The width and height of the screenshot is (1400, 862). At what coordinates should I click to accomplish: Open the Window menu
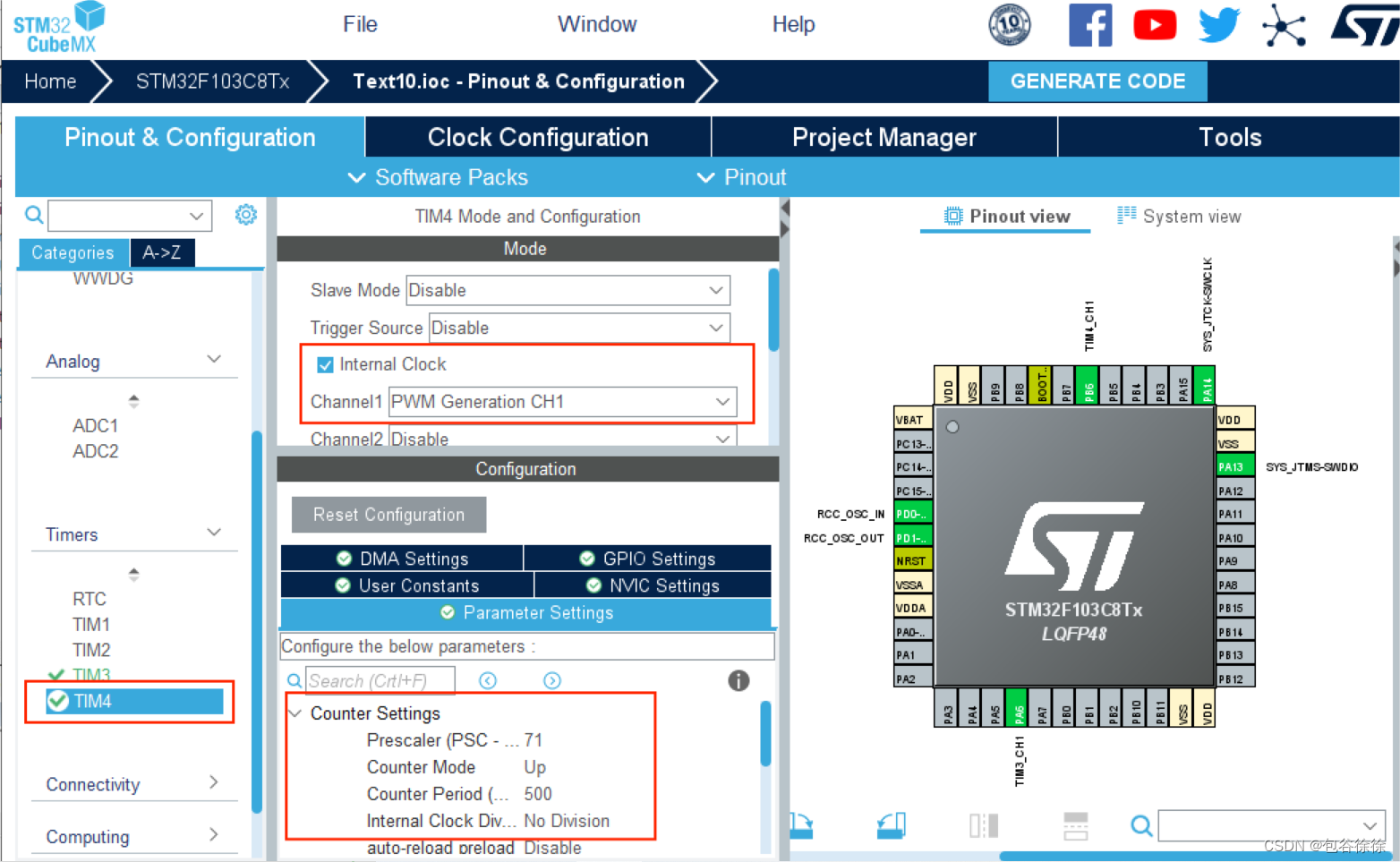[597, 24]
